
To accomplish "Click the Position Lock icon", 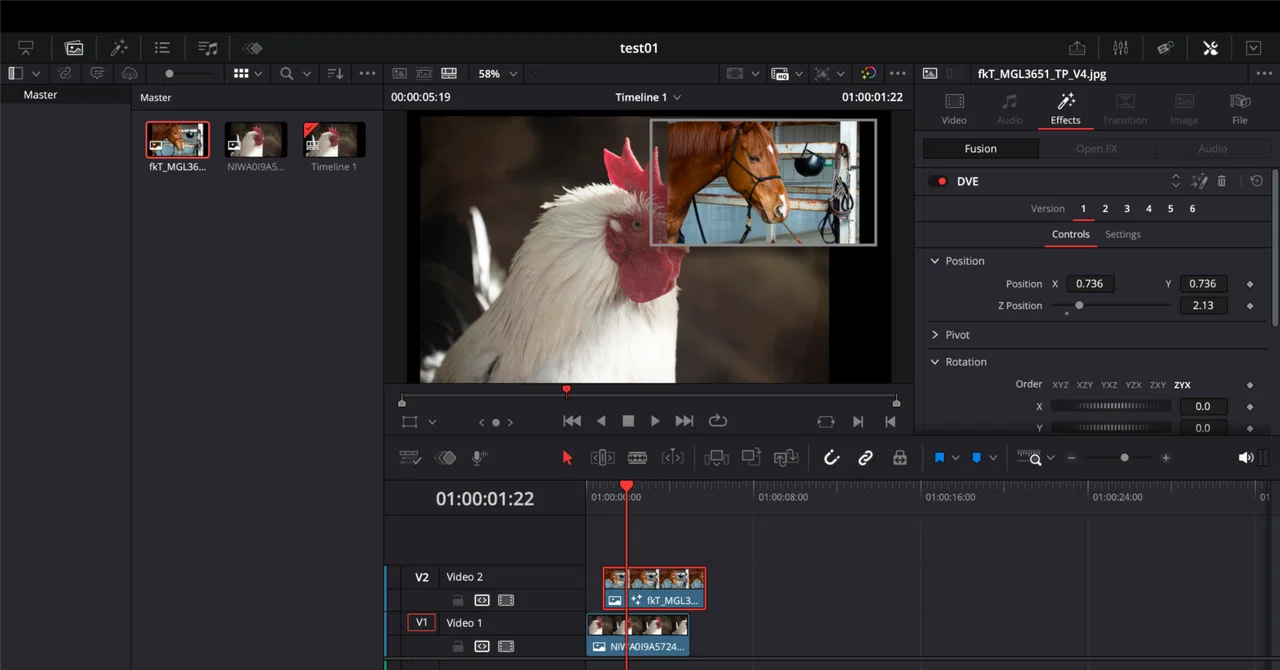I will pyautogui.click(x=900, y=458).
